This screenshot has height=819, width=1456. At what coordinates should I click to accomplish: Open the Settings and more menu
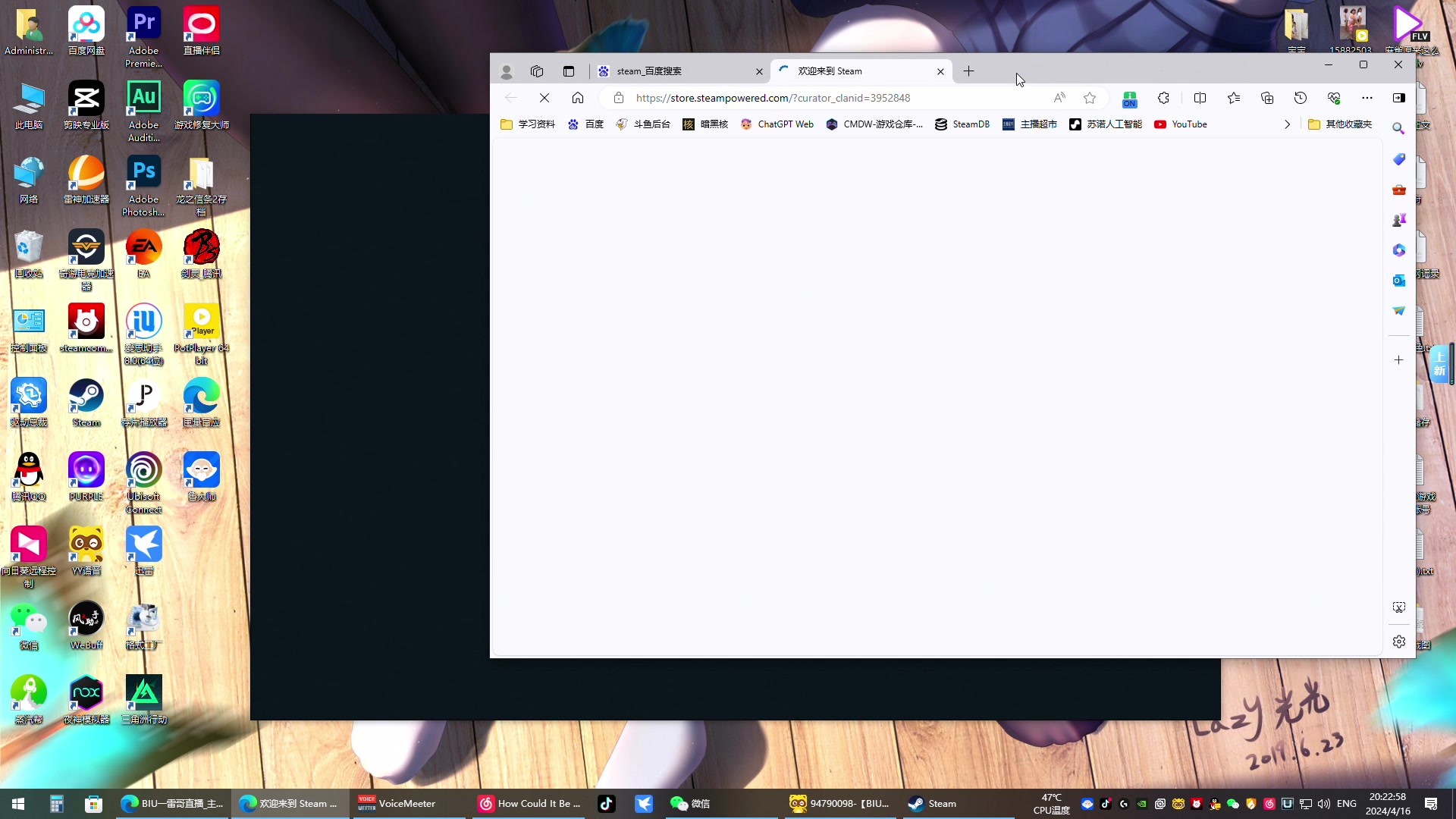[1367, 98]
